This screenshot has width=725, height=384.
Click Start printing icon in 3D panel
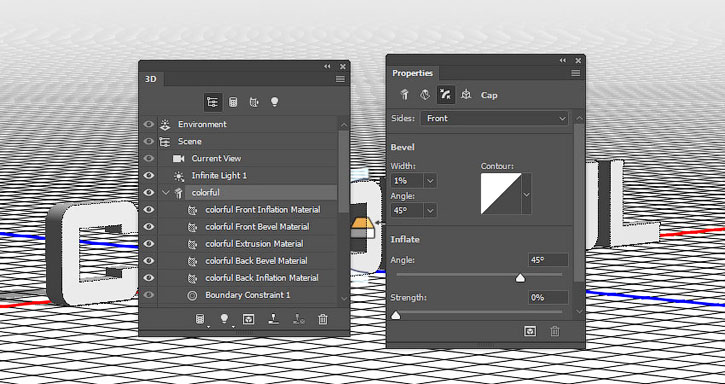point(274,319)
